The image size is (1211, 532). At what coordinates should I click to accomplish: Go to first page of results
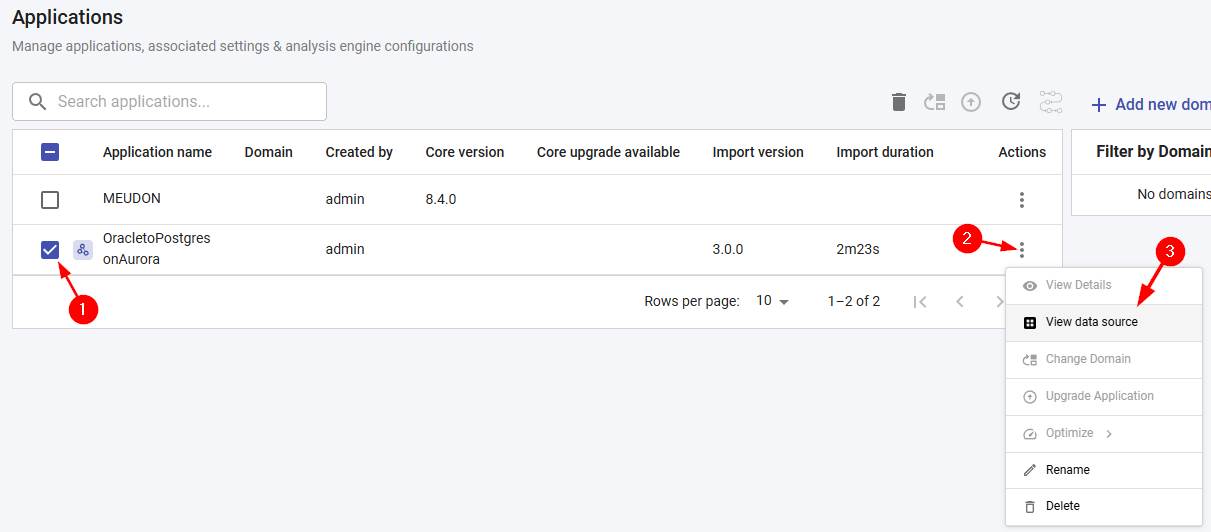click(x=920, y=301)
